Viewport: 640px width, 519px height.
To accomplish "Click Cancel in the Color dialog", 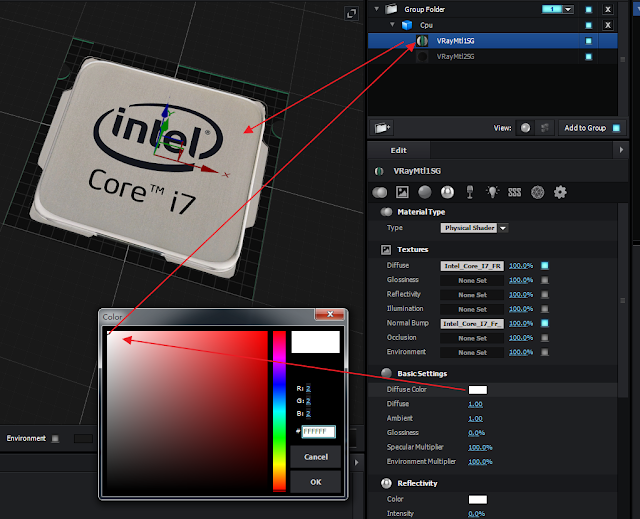I will pyautogui.click(x=316, y=457).
